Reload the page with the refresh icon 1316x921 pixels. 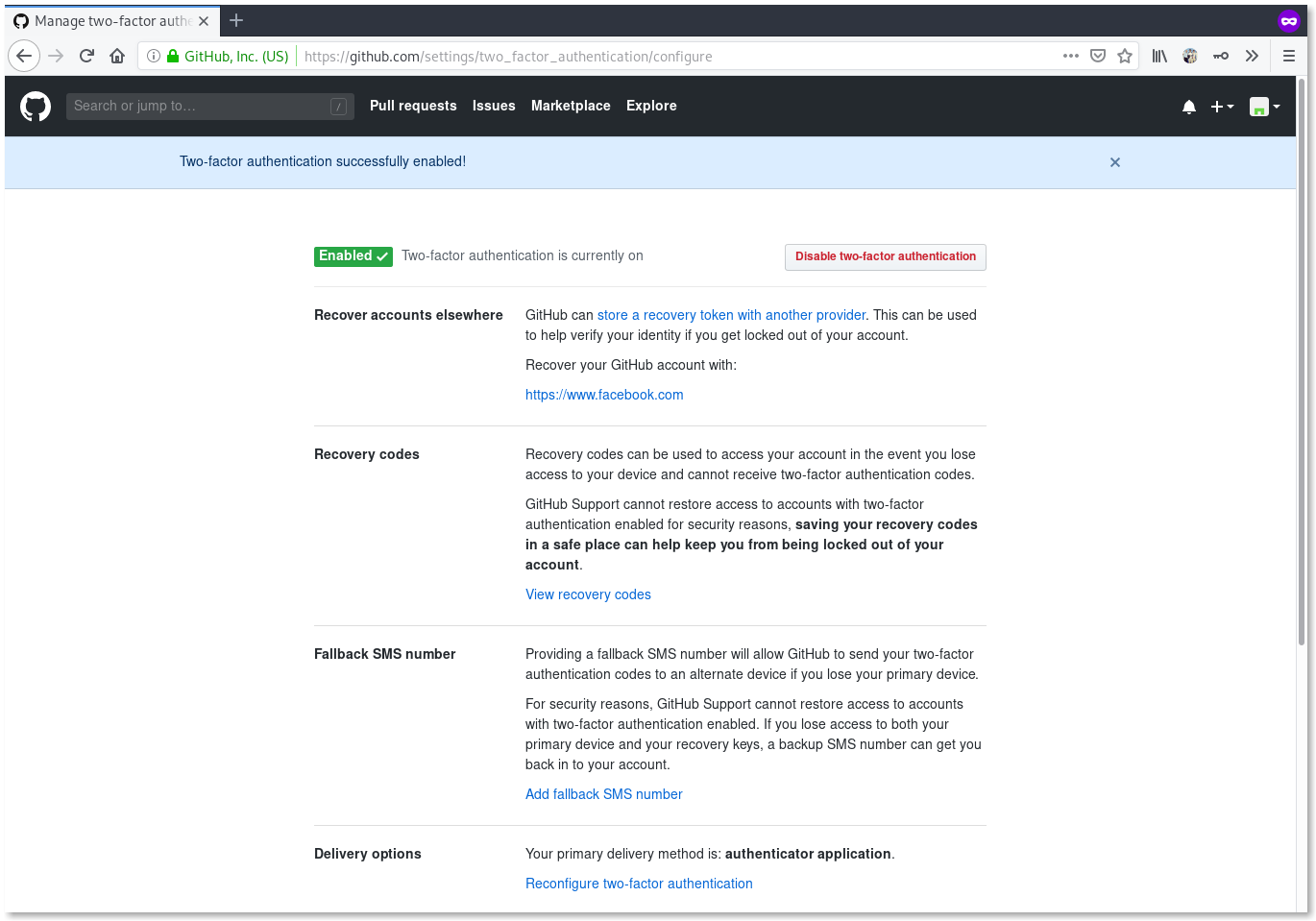86,56
